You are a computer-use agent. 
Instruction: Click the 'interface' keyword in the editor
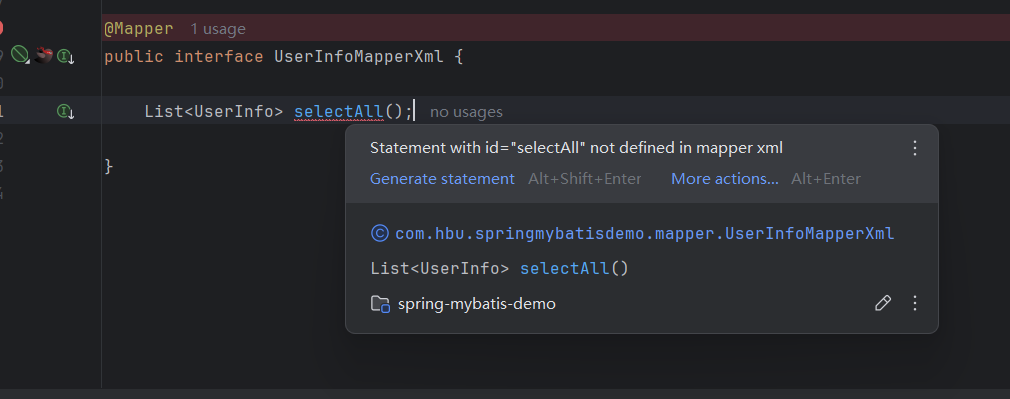pos(219,56)
